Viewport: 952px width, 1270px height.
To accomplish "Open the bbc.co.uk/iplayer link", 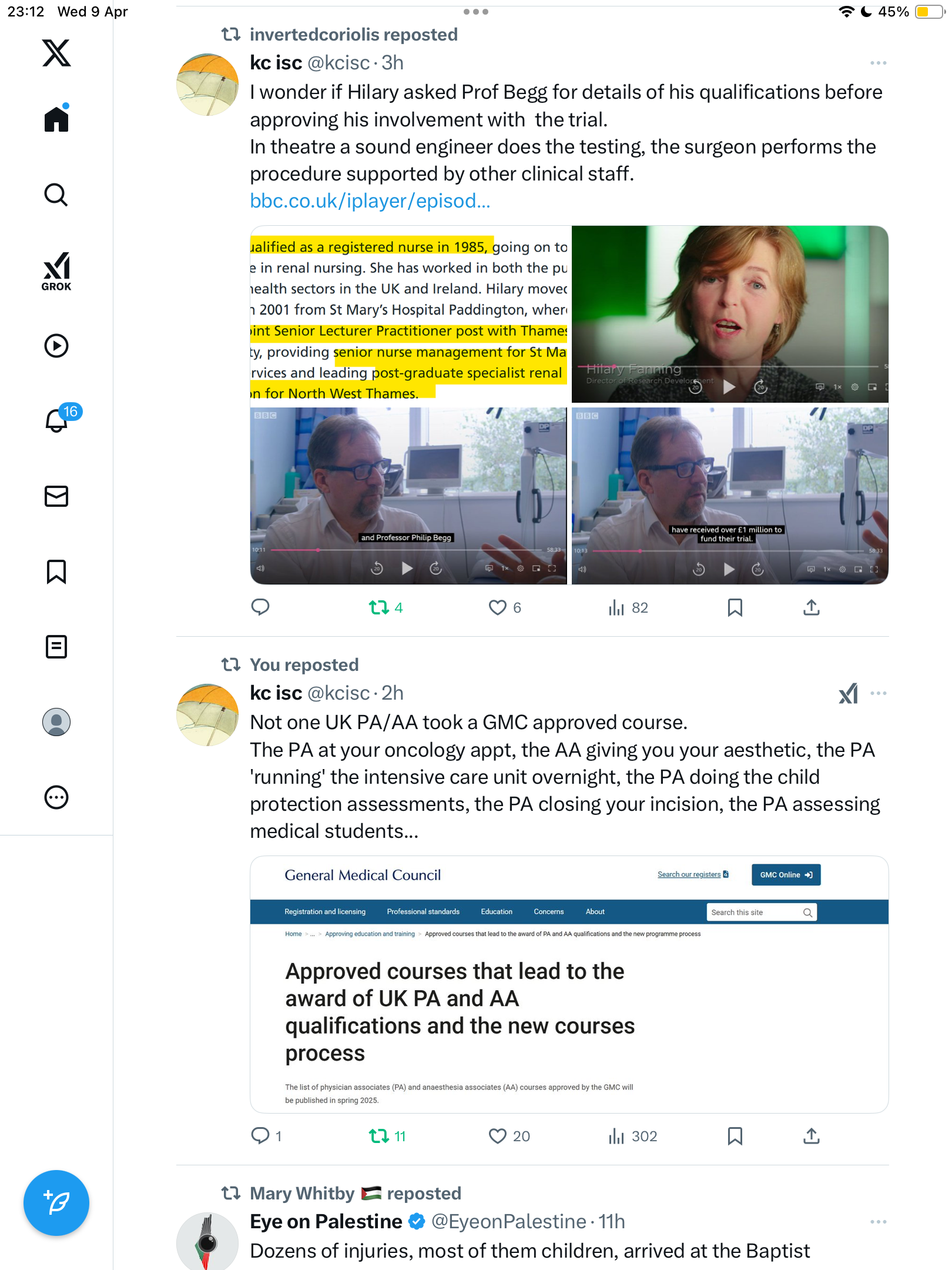I will pyautogui.click(x=370, y=201).
